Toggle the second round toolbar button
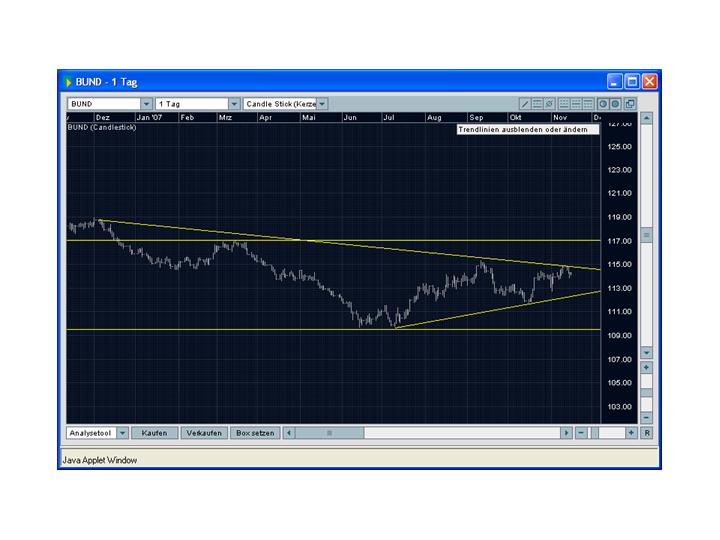 click(x=615, y=104)
